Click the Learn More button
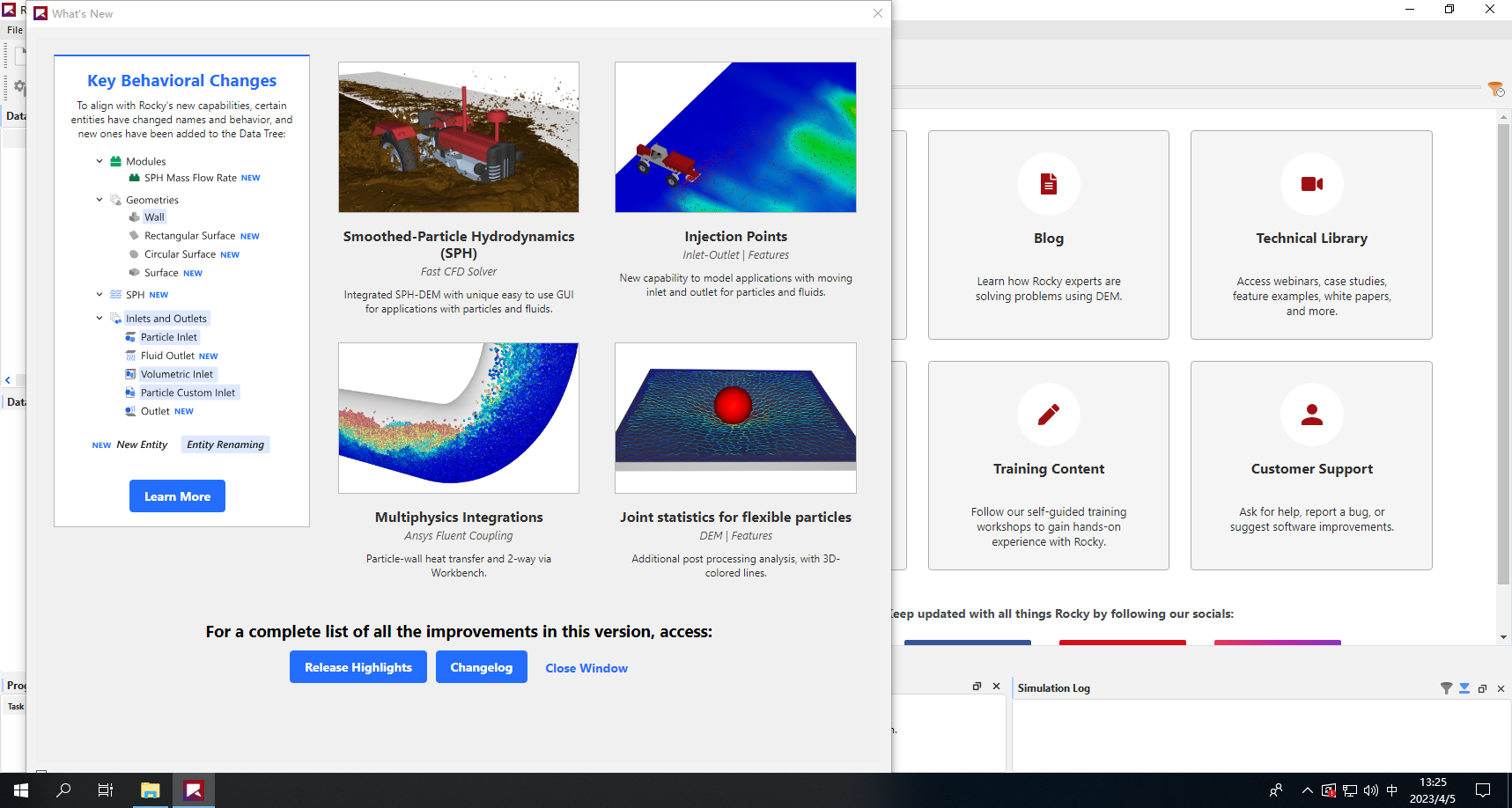Screen dimensions: 1512x808 (x=177, y=496)
